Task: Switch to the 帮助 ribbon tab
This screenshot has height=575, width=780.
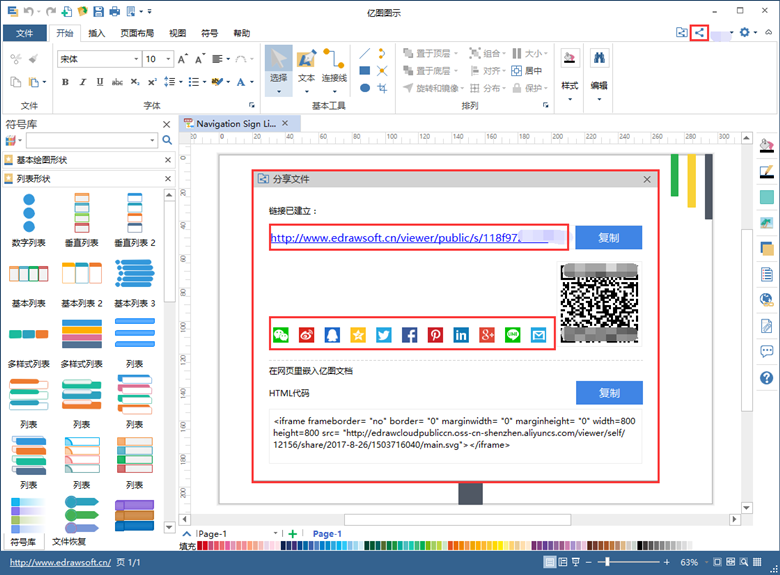Action: click(x=242, y=33)
